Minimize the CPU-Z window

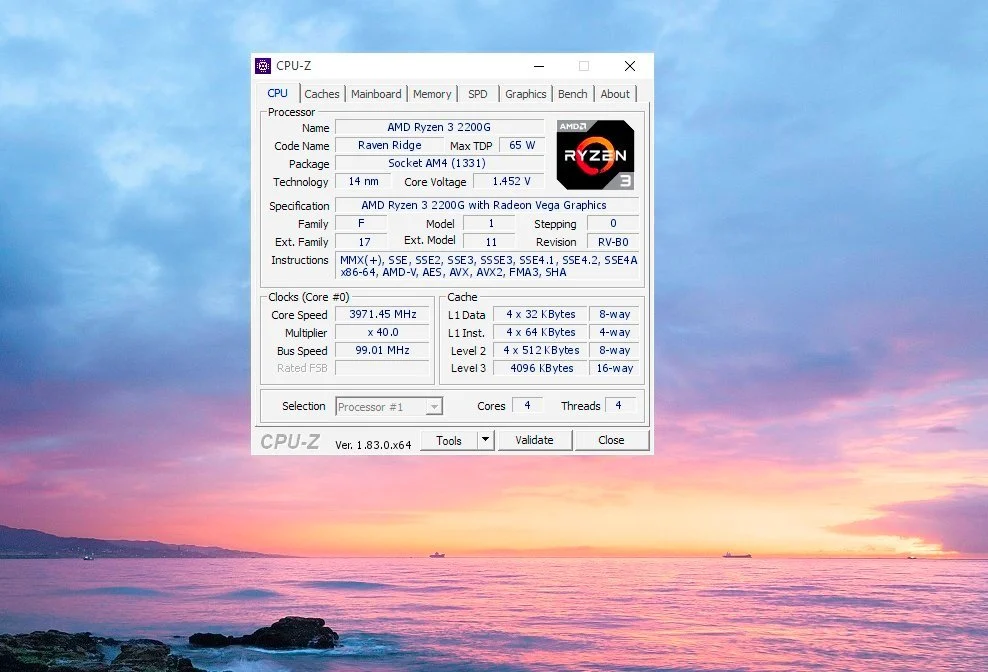(539, 66)
